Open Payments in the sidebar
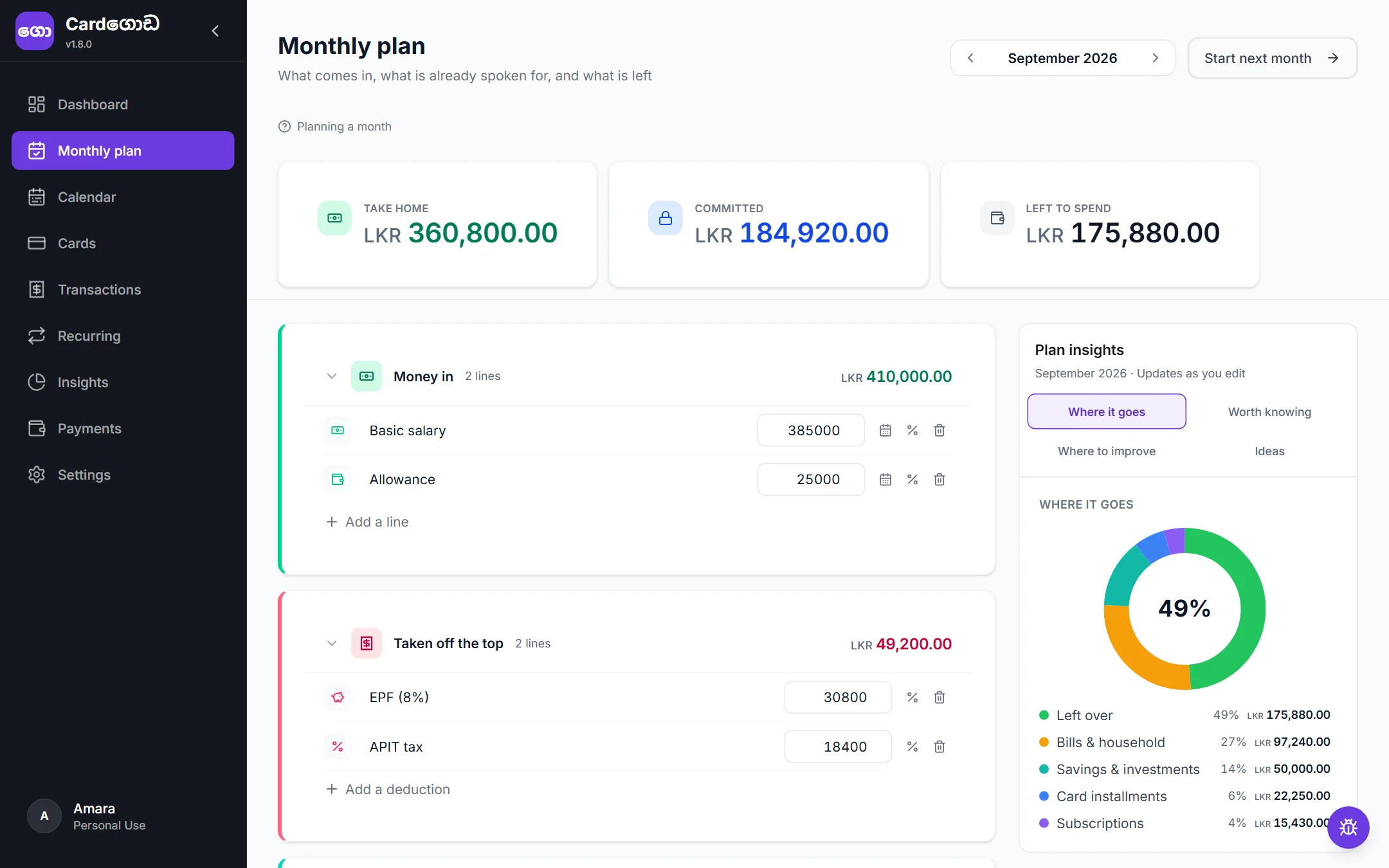 [123, 428]
